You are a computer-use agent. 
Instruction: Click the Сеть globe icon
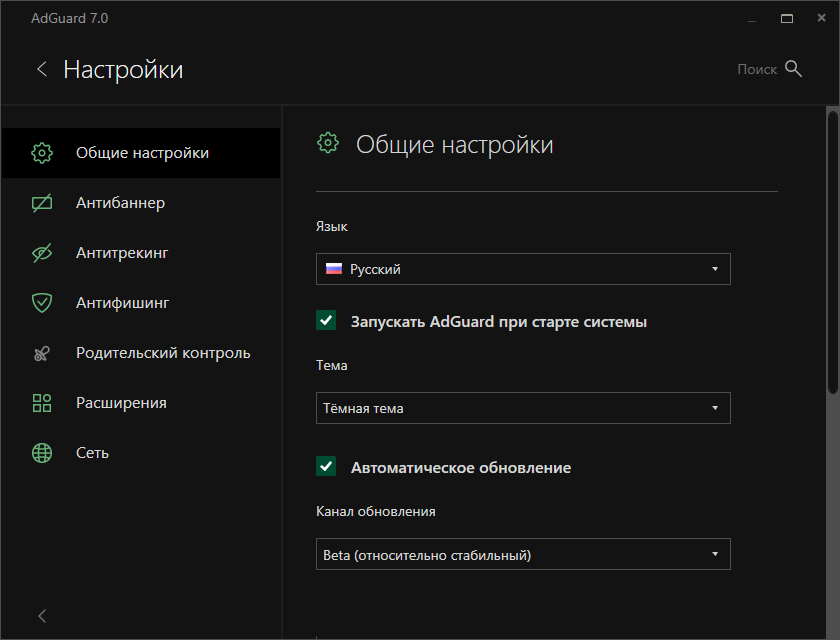point(42,453)
